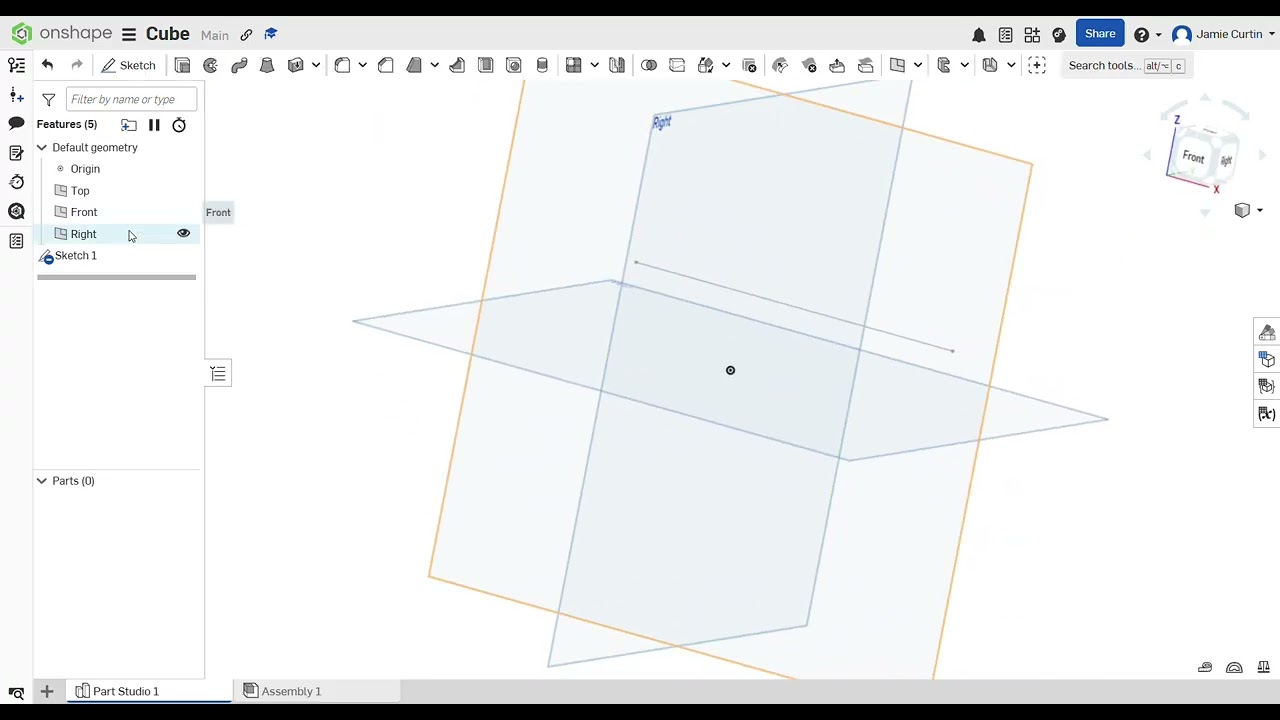Open the Fillet dropdown arrow
The width and height of the screenshot is (1280, 720).
click(x=363, y=65)
